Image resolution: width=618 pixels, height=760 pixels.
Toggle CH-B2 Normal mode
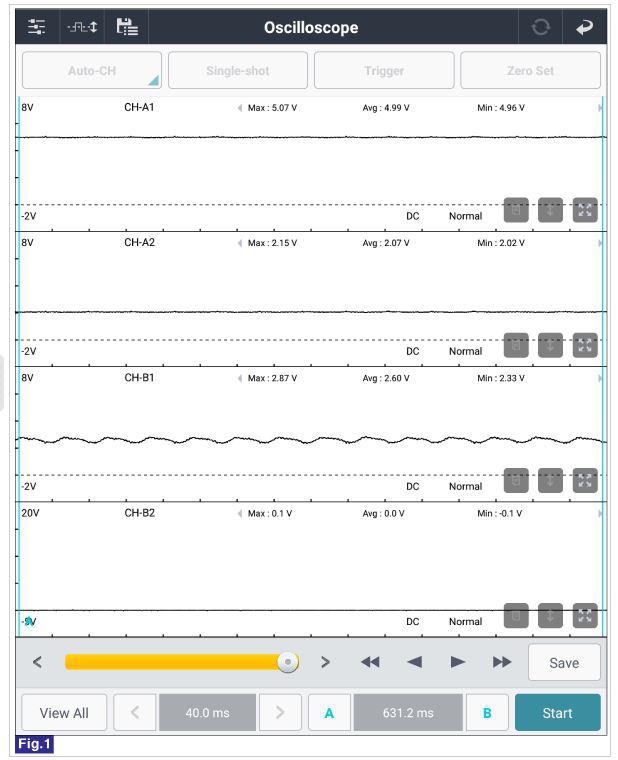coord(465,622)
